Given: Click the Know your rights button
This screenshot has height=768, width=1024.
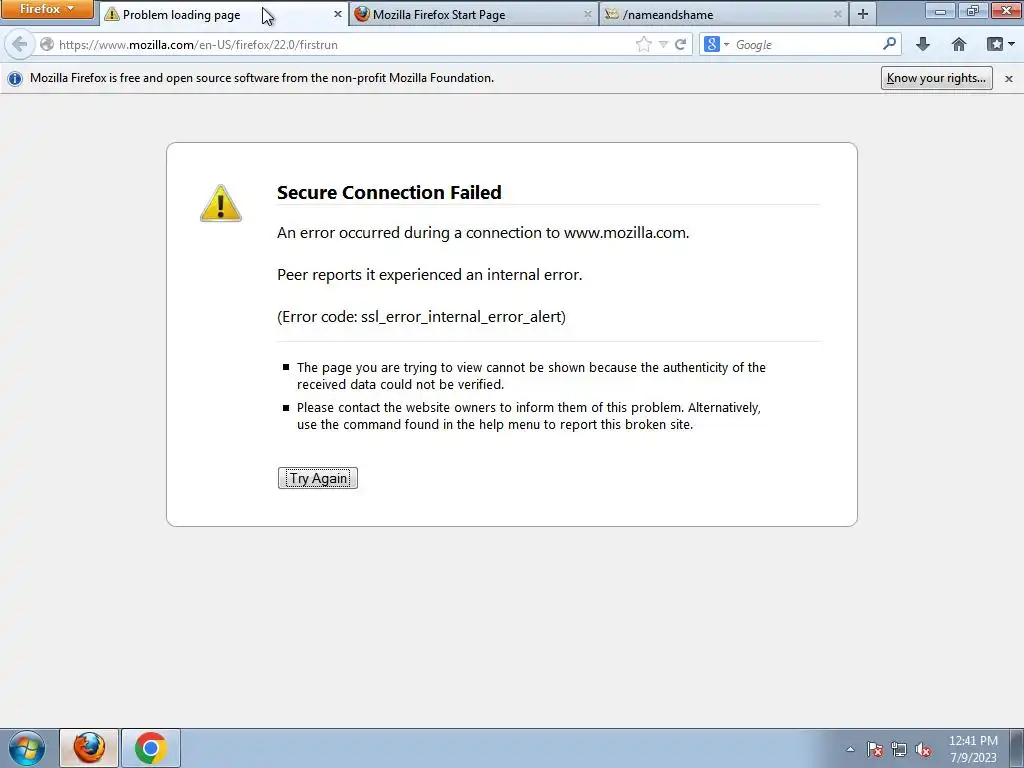Looking at the screenshot, I should coord(936,78).
